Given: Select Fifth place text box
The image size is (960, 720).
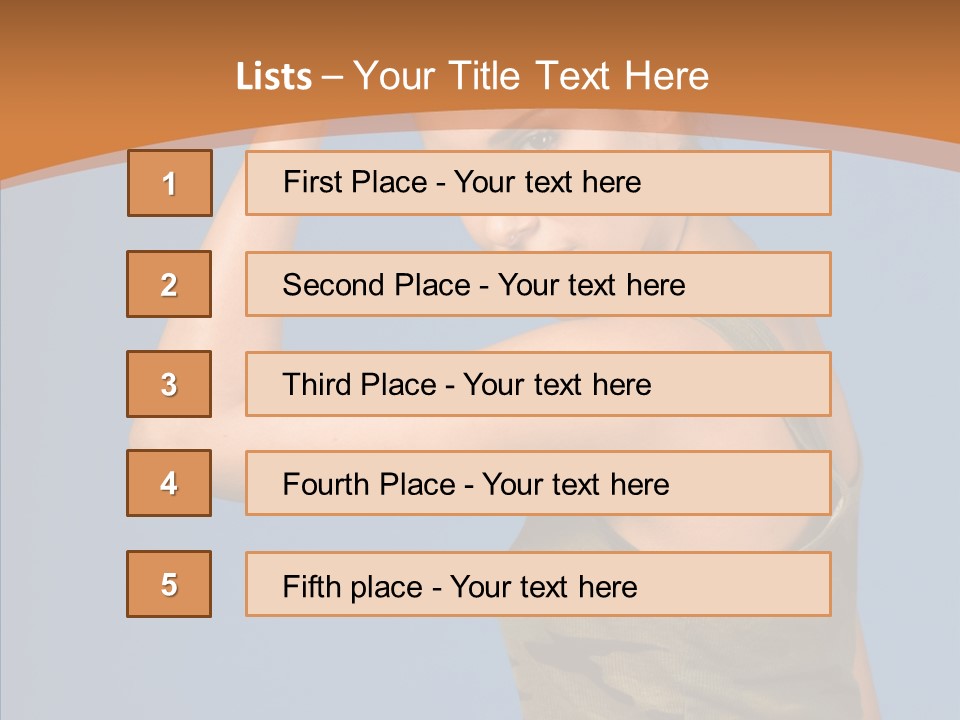Looking at the screenshot, I should pyautogui.click(x=538, y=584).
